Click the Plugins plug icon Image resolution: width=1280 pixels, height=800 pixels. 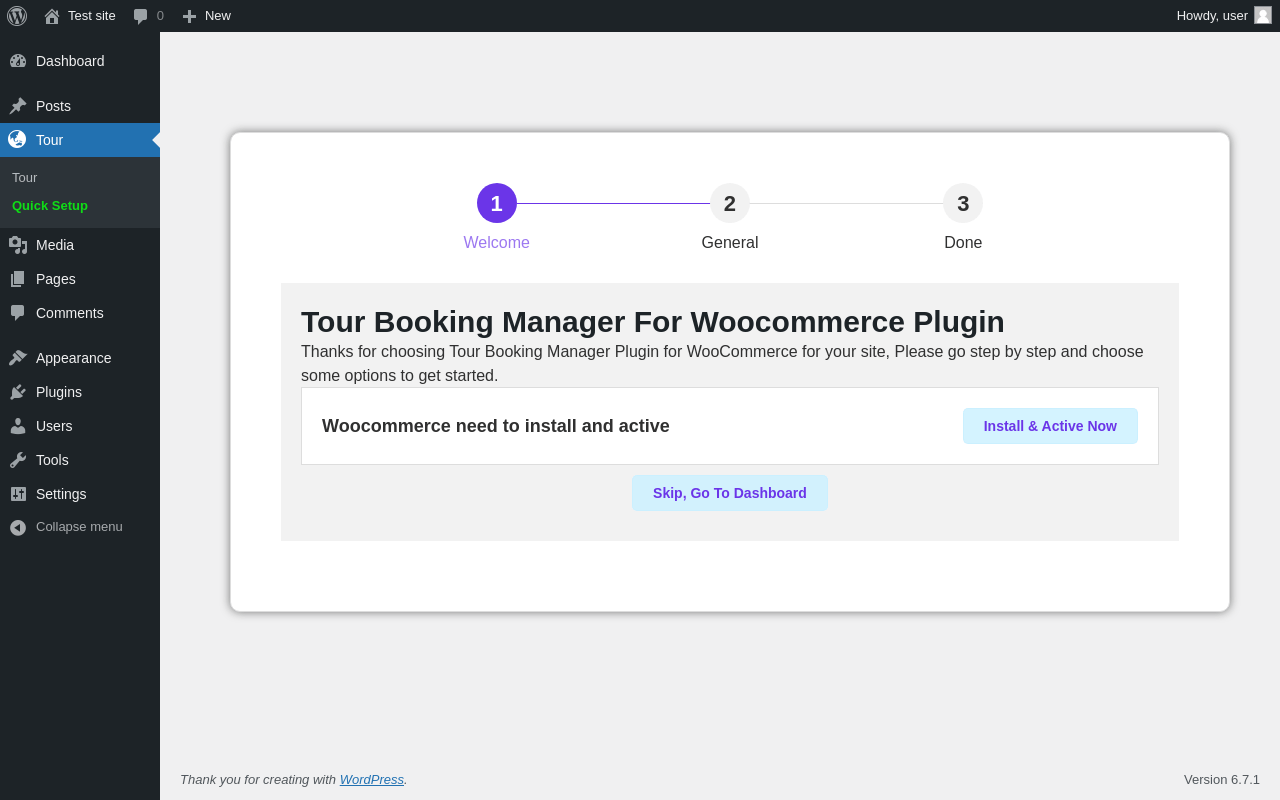[18, 392]
